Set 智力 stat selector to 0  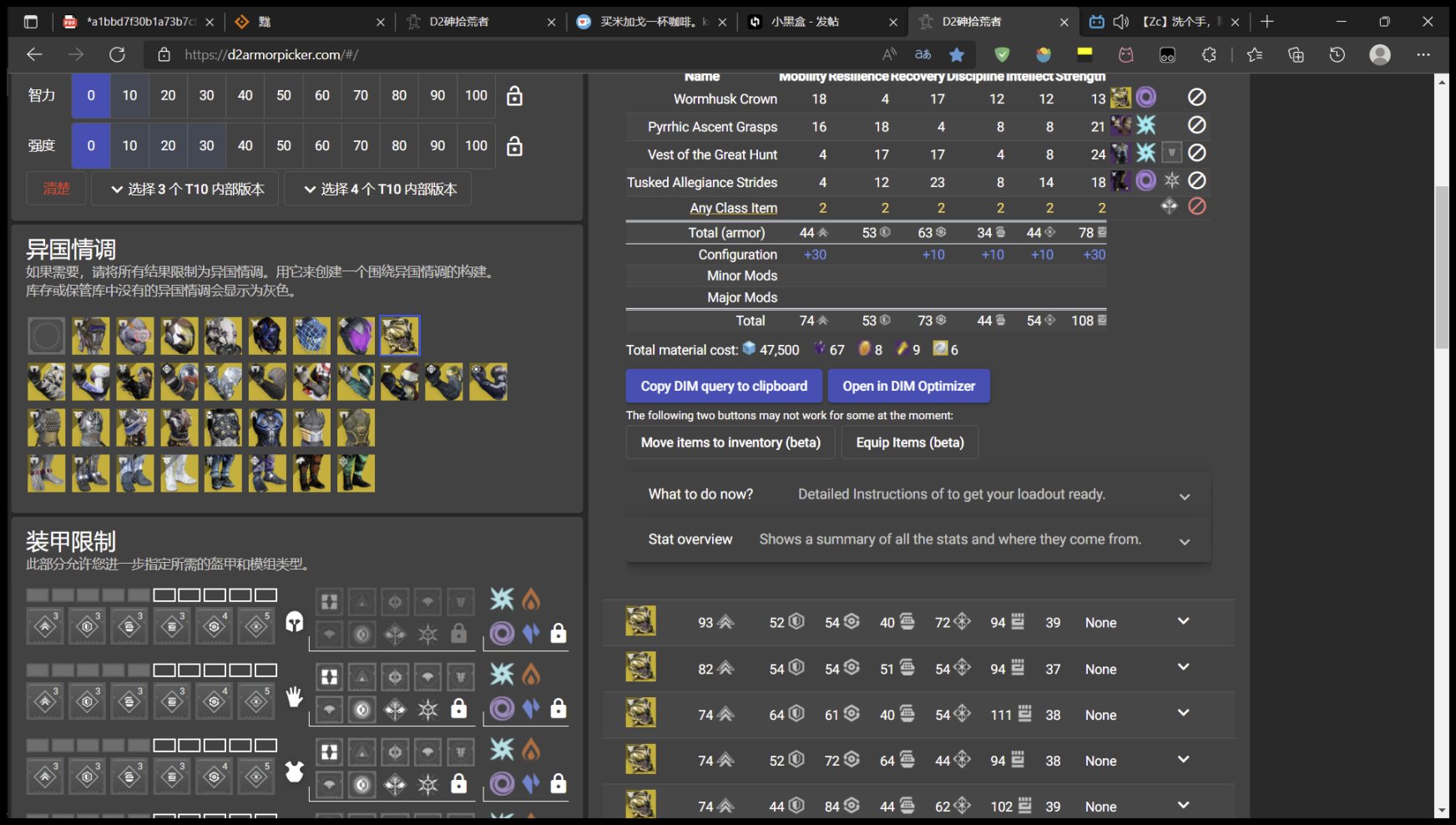(x=91, y=95)
